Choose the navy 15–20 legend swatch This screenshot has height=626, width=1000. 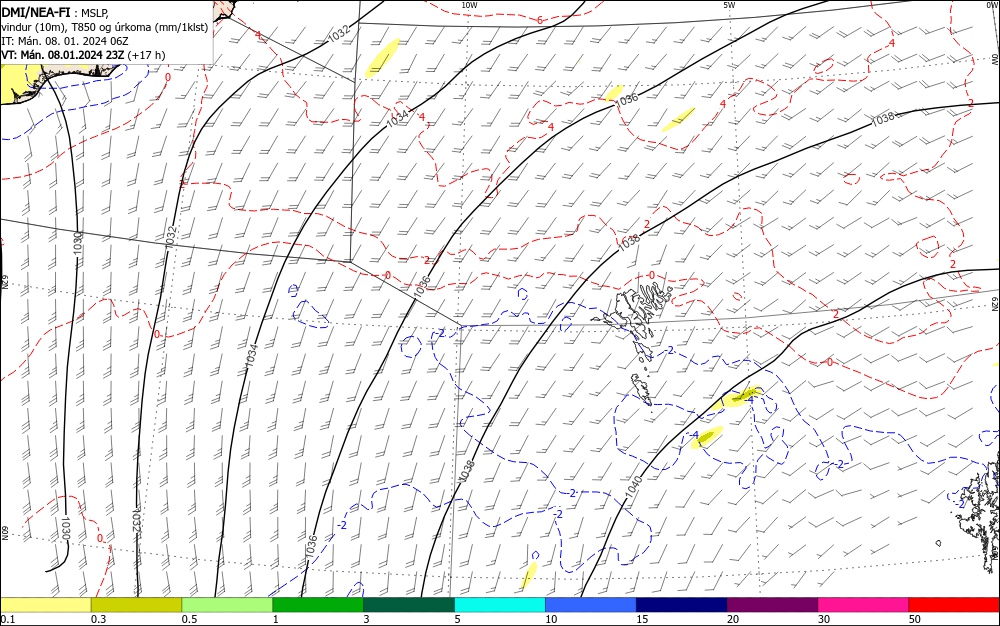click(681, 605)
